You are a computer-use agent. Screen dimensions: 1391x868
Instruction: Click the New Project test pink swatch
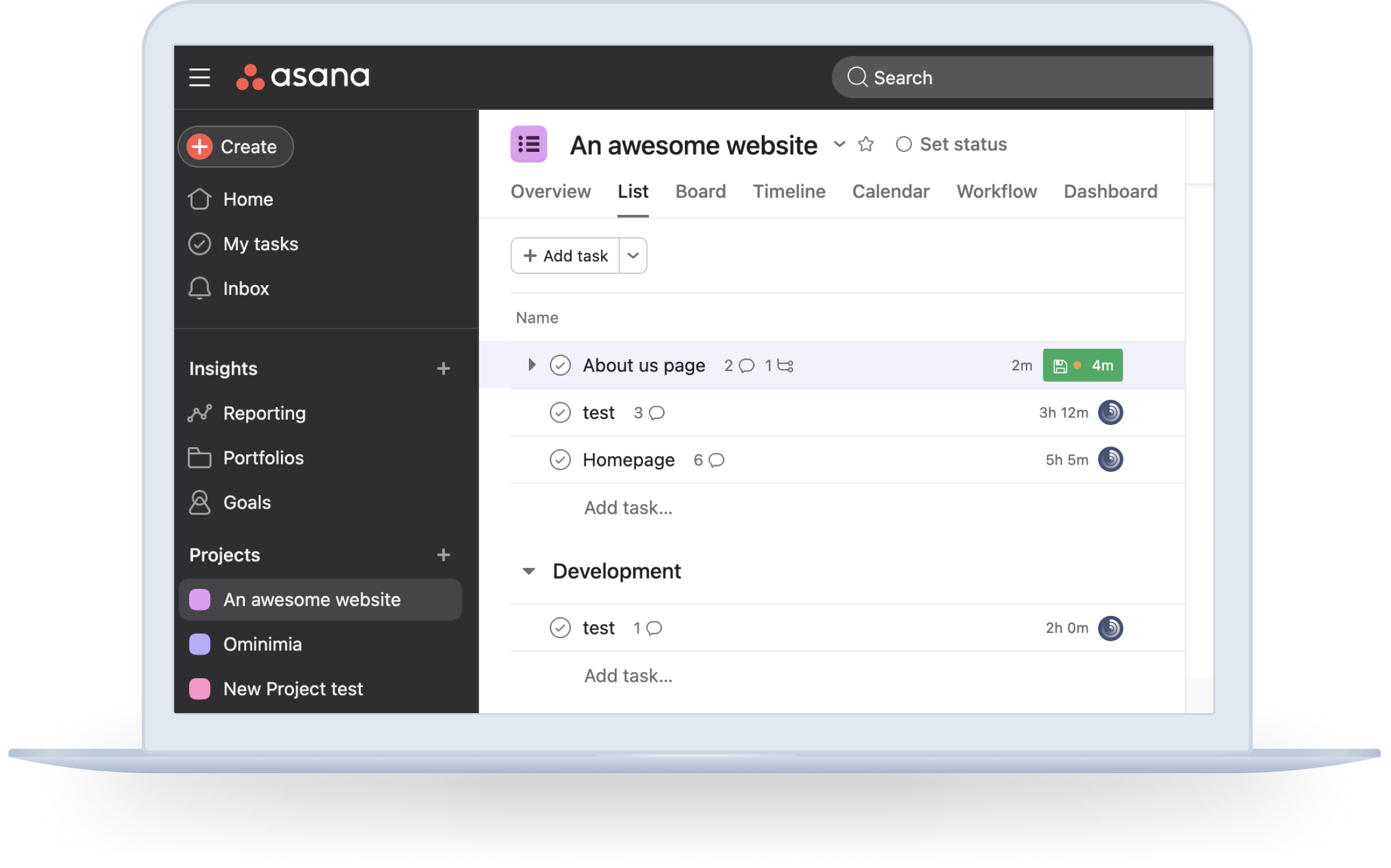point(199,689)
